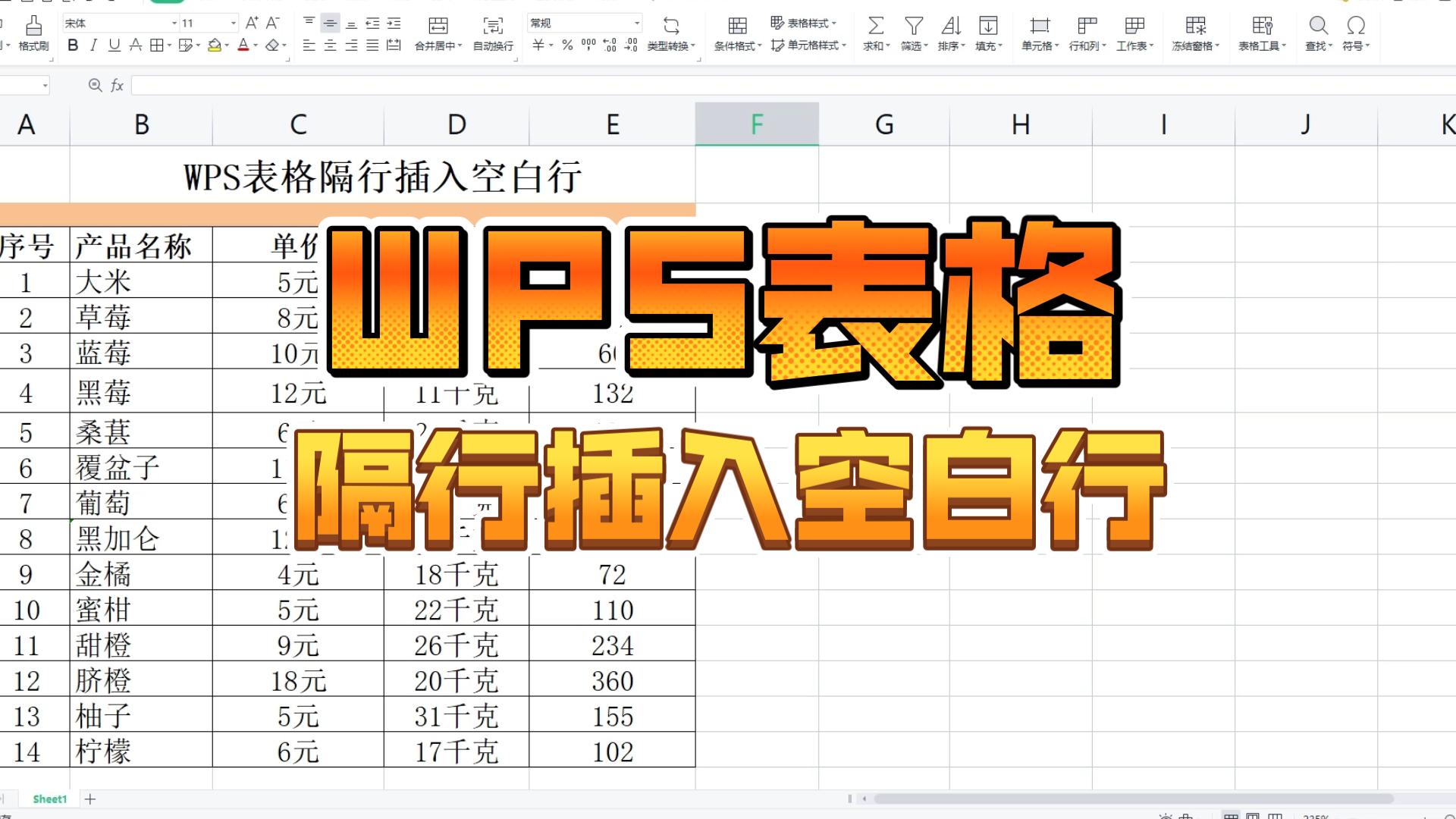Select middle vertical alignment
Image resolution: width=1456 pixels, height=819 pixels.
pyautogui.click(x=330, y=24)
